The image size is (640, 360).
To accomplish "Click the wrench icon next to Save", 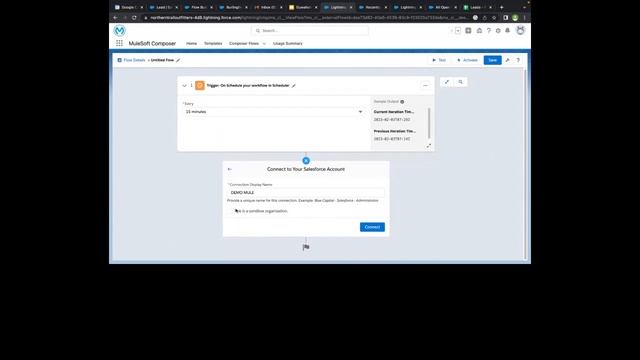I will [507, 60].
